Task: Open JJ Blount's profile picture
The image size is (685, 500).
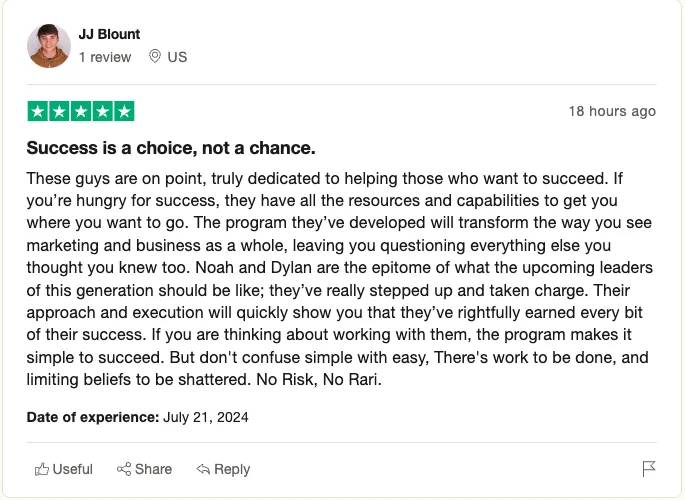Action: click(x=49, y=46)
